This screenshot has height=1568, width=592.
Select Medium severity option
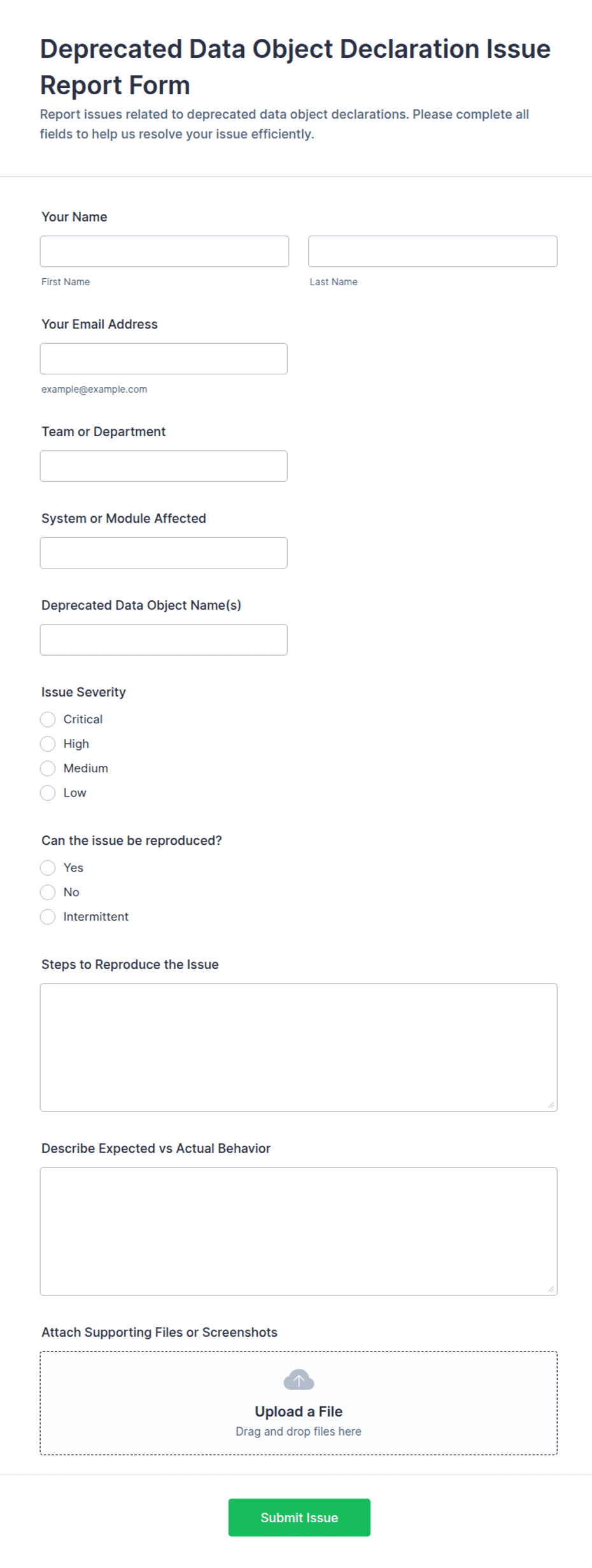click(x=48, y=768)
